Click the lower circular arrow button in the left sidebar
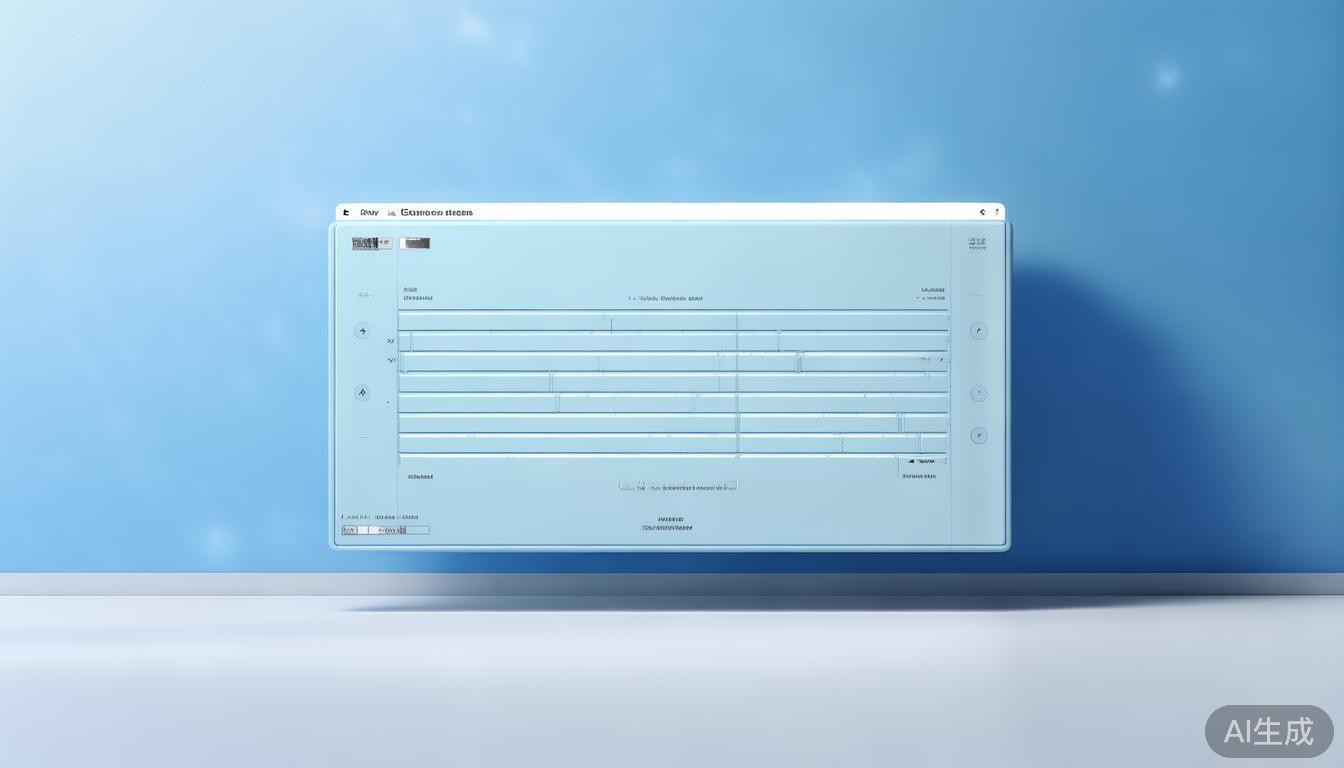This screenshot has height=768, width=1344. pos(362,393)
